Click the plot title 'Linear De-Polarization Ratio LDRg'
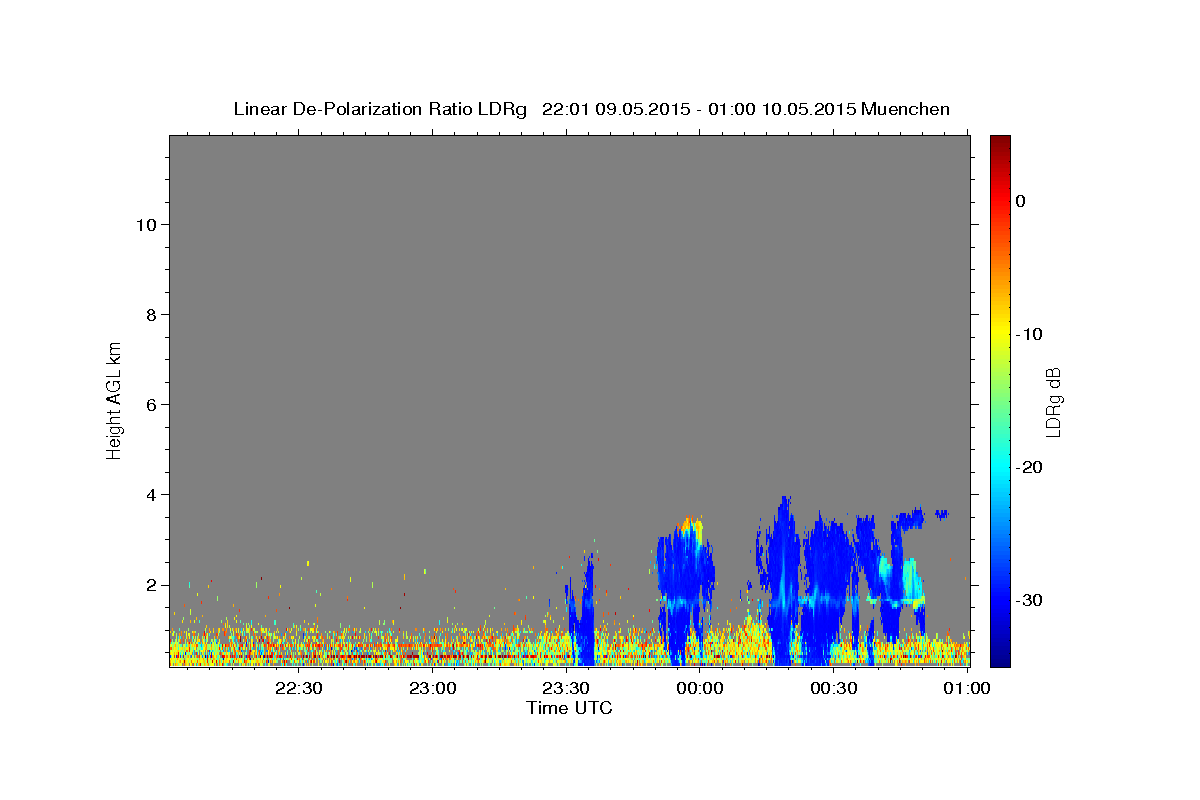 [379, 109]
